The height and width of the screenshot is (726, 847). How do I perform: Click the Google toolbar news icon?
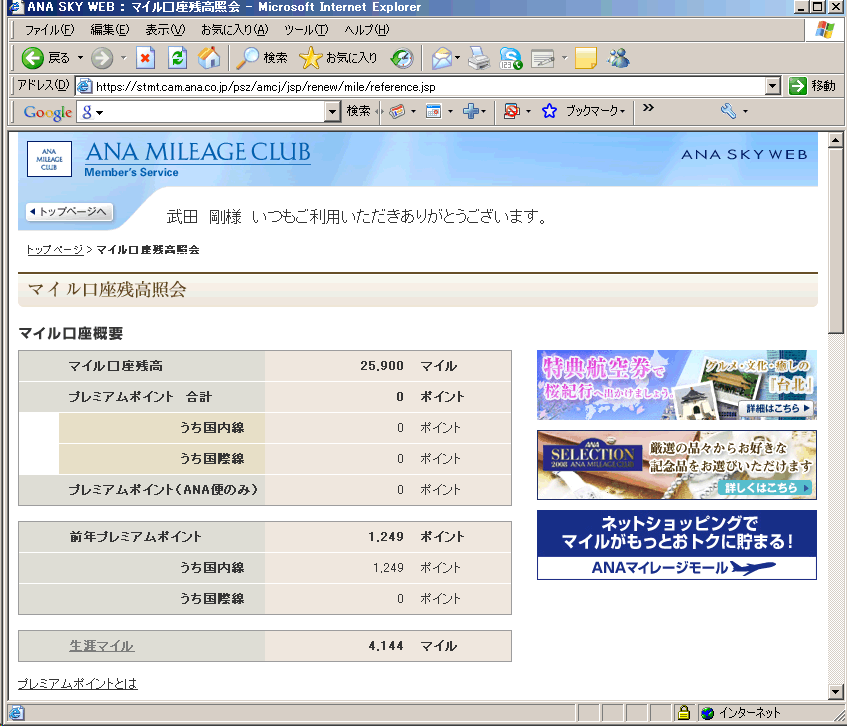[397, 111]
